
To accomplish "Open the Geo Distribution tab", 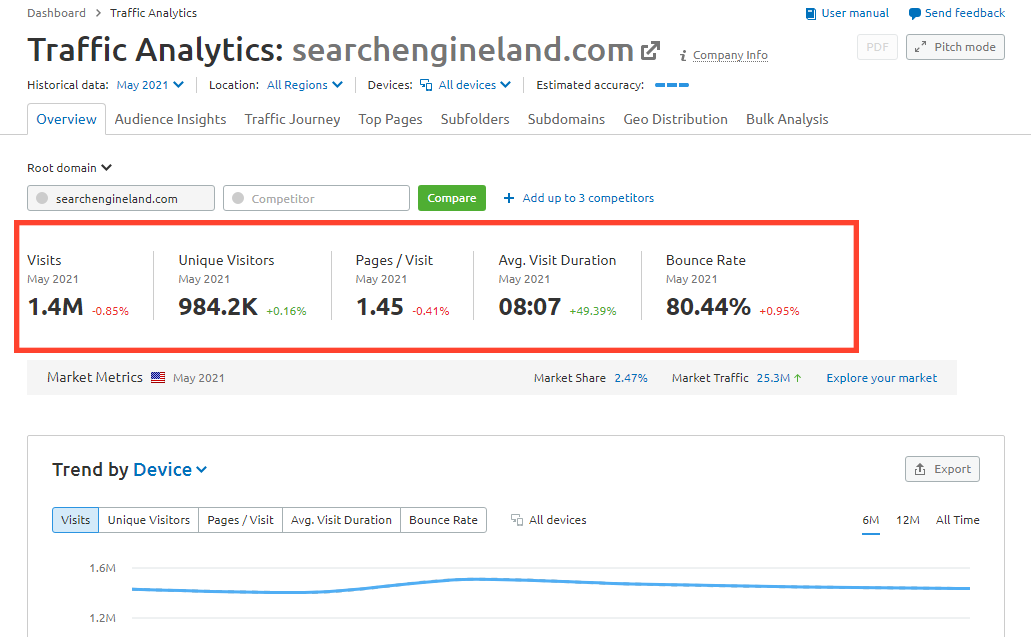I will click(x=675, y=119).
